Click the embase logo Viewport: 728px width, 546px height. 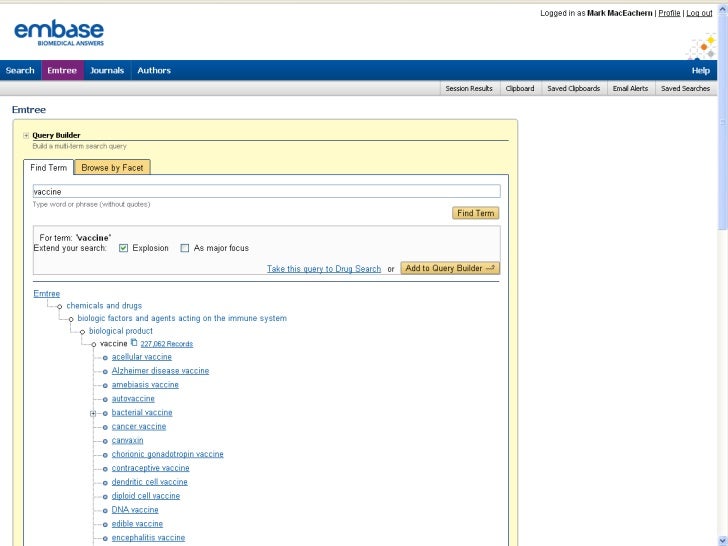click(59, 32)
